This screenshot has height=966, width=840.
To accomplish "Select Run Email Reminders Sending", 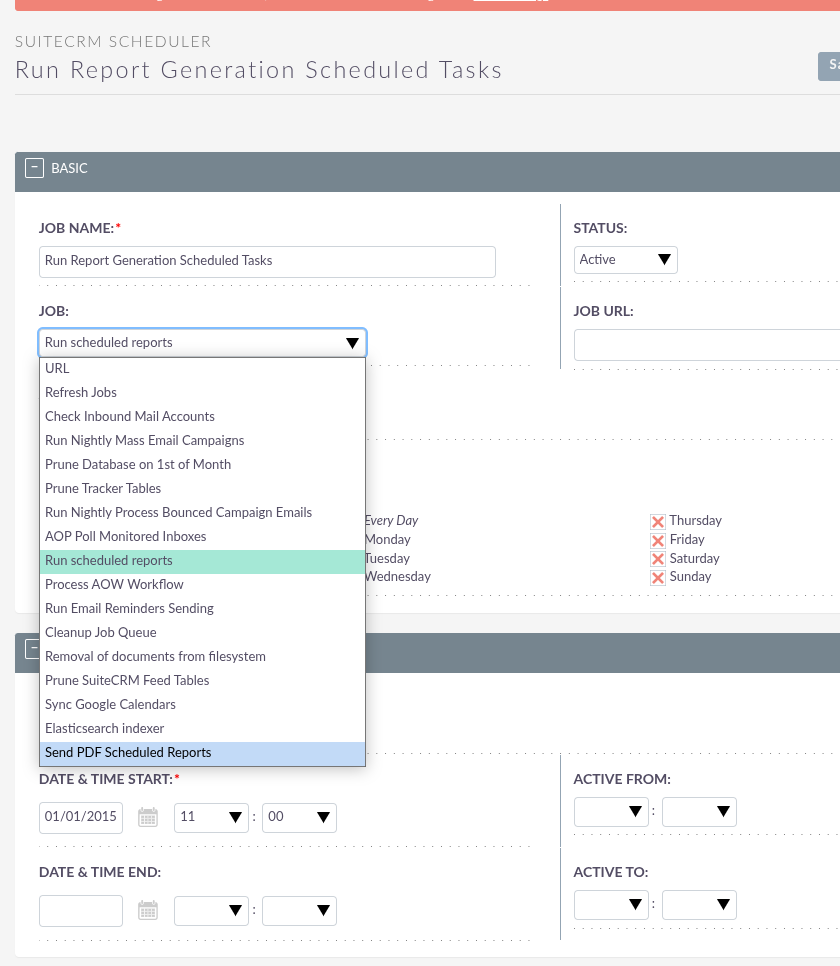I will click(202, 609).
